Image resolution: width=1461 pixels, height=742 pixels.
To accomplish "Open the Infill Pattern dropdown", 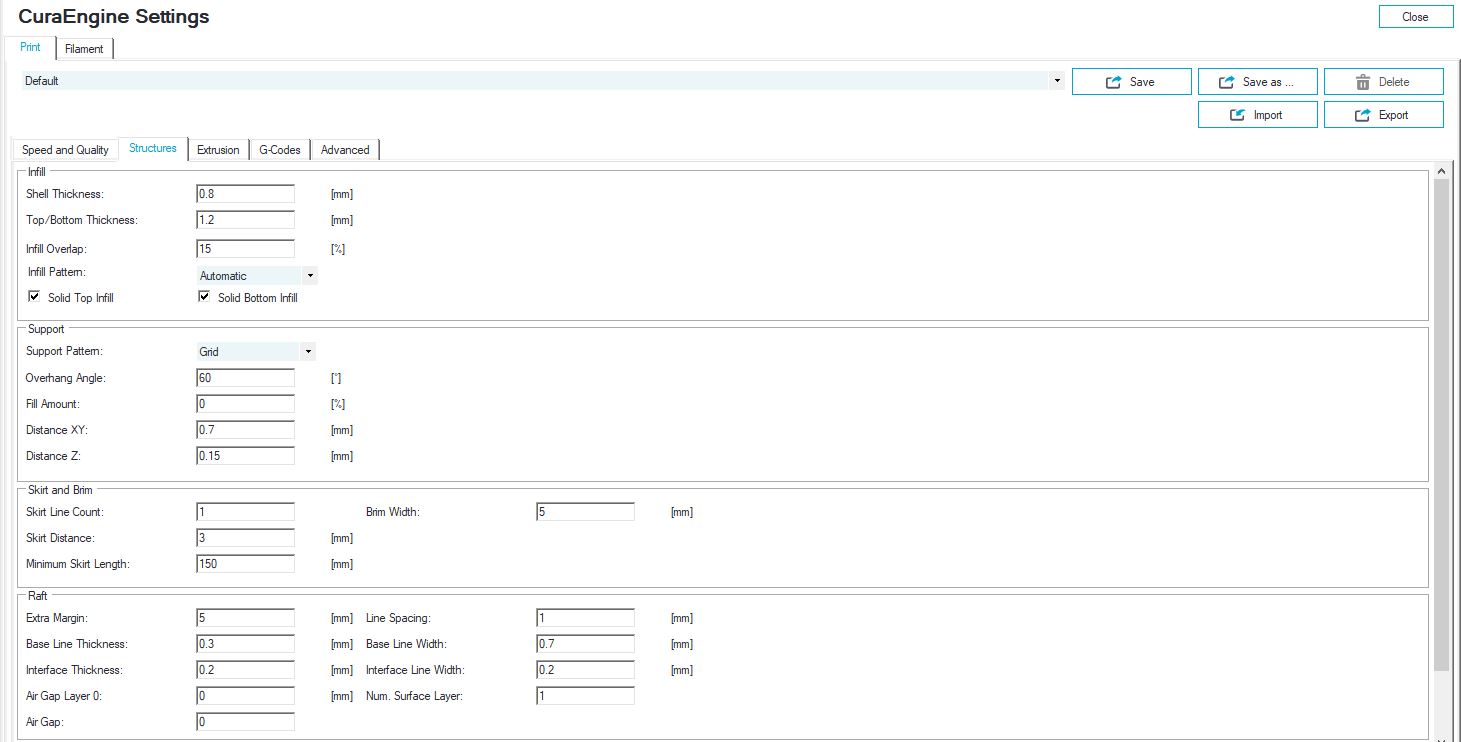I will (257, 275).
